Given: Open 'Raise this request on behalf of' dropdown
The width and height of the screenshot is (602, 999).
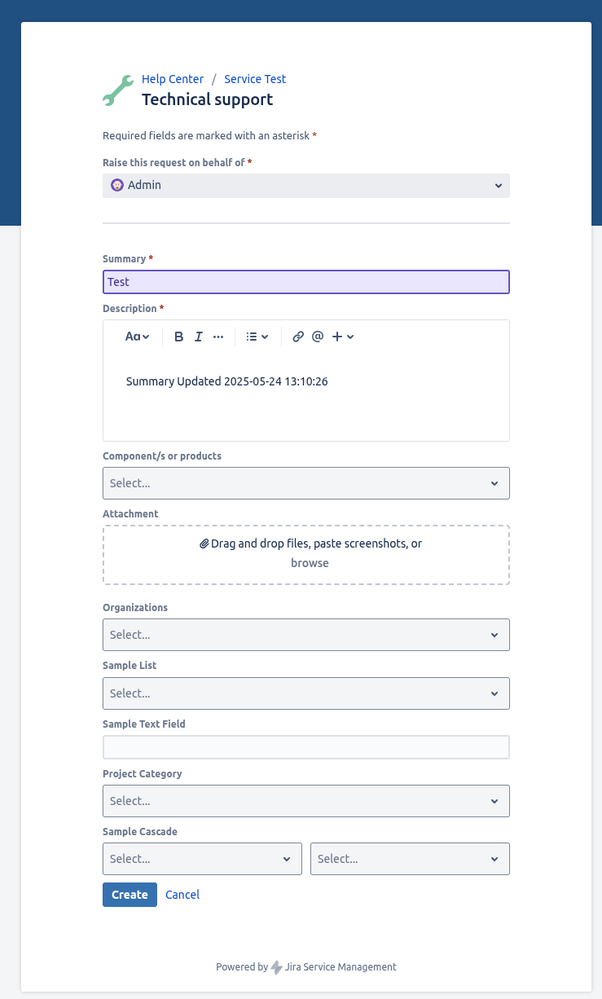Looking at the screenshot, I should pos(306,185).
